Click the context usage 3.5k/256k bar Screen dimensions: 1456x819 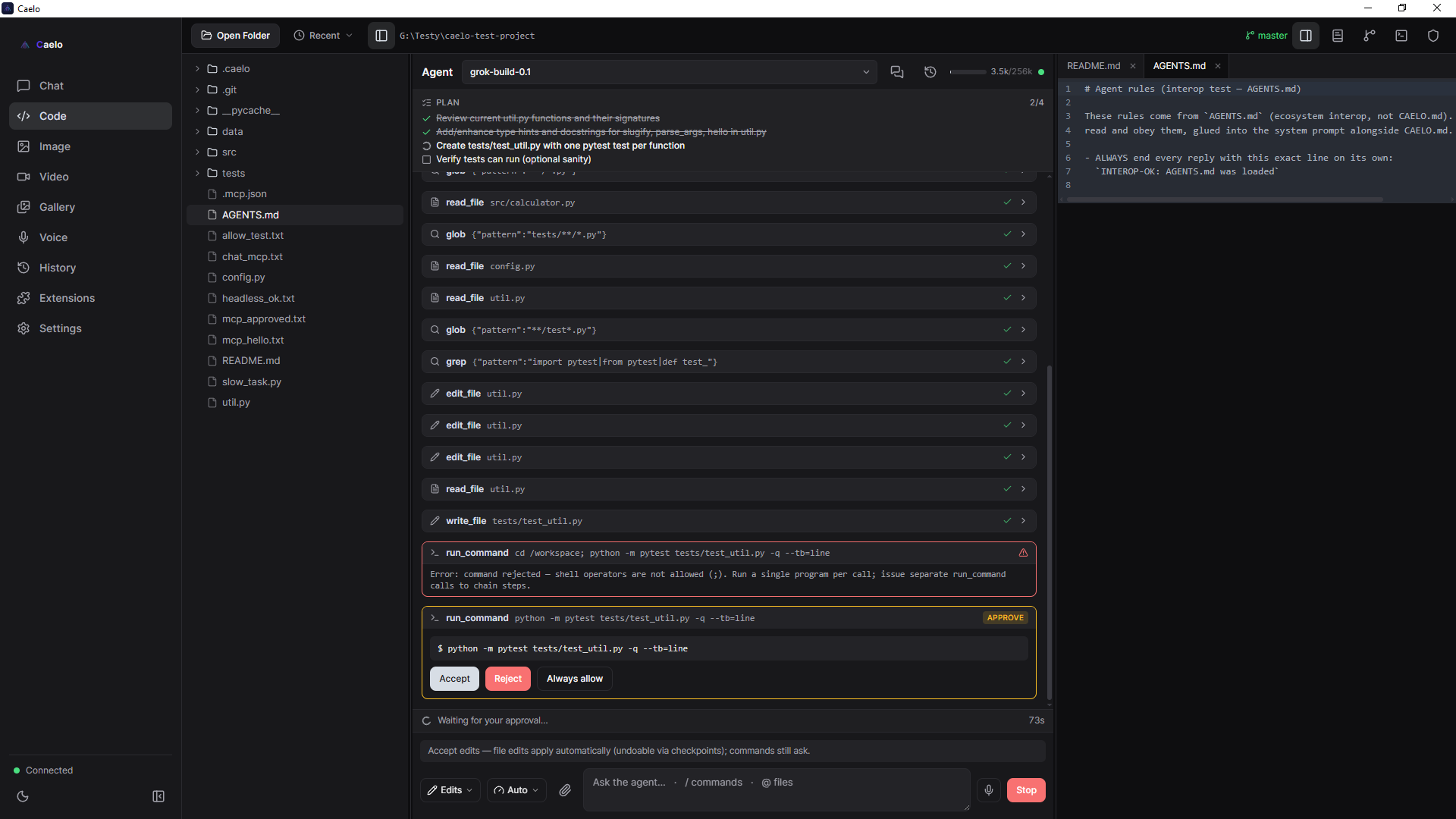[990, 72]
